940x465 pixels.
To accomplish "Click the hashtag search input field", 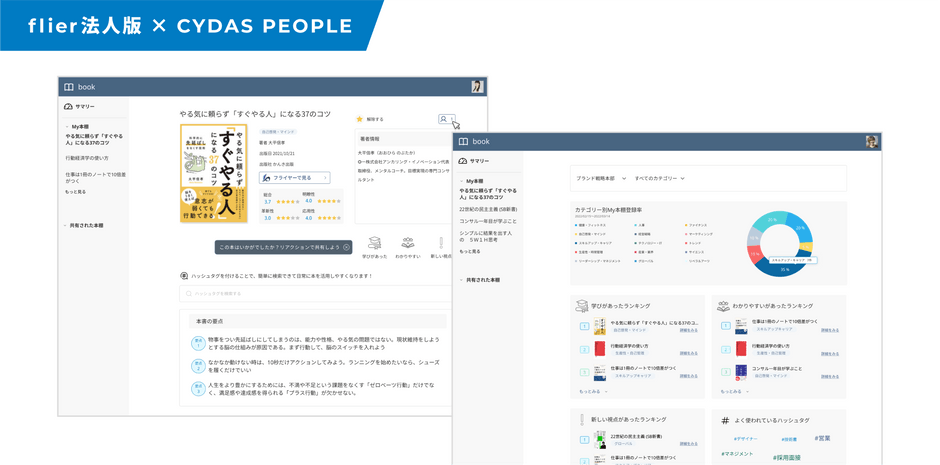I will coord(316,294).
